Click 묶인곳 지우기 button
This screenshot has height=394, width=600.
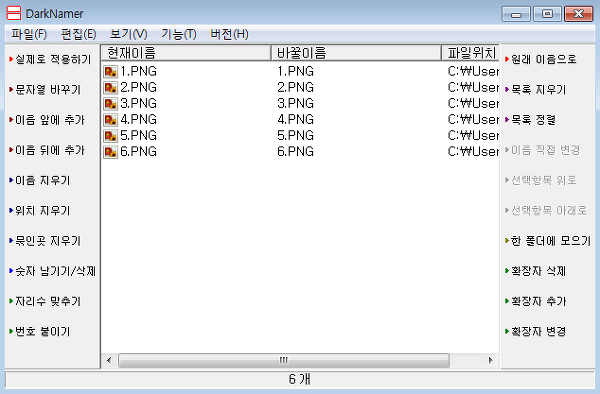pos(45,241)
